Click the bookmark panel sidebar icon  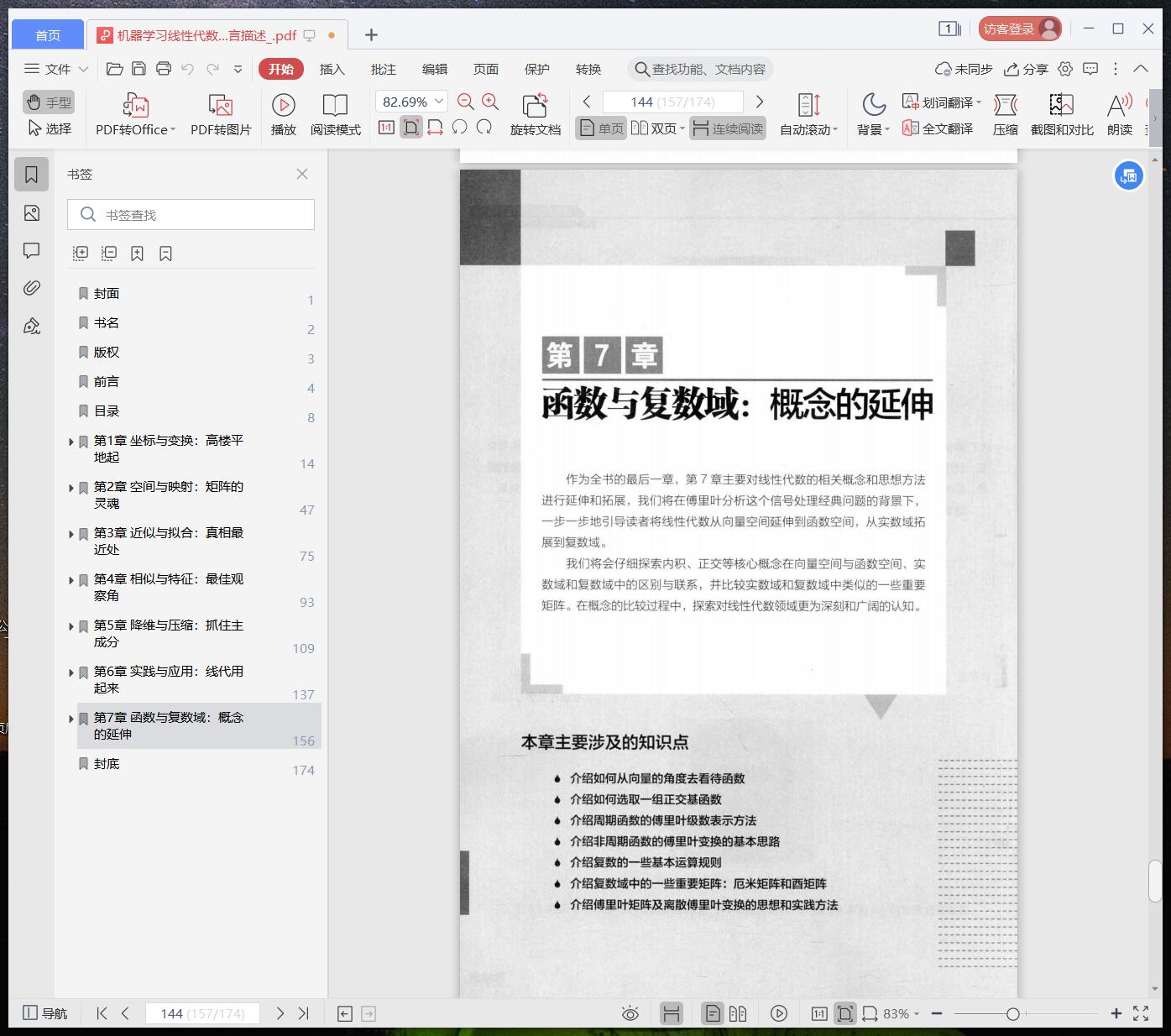click(x=32, y=175)
